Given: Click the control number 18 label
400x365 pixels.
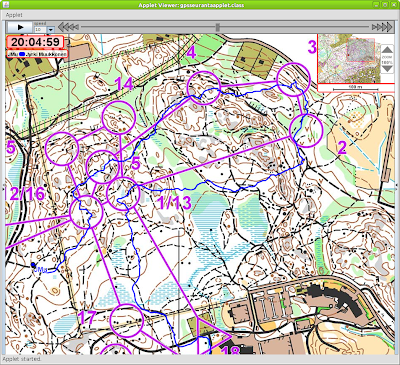Looking at the screenshot, I should pyautogui.click(x=230, y=351).
